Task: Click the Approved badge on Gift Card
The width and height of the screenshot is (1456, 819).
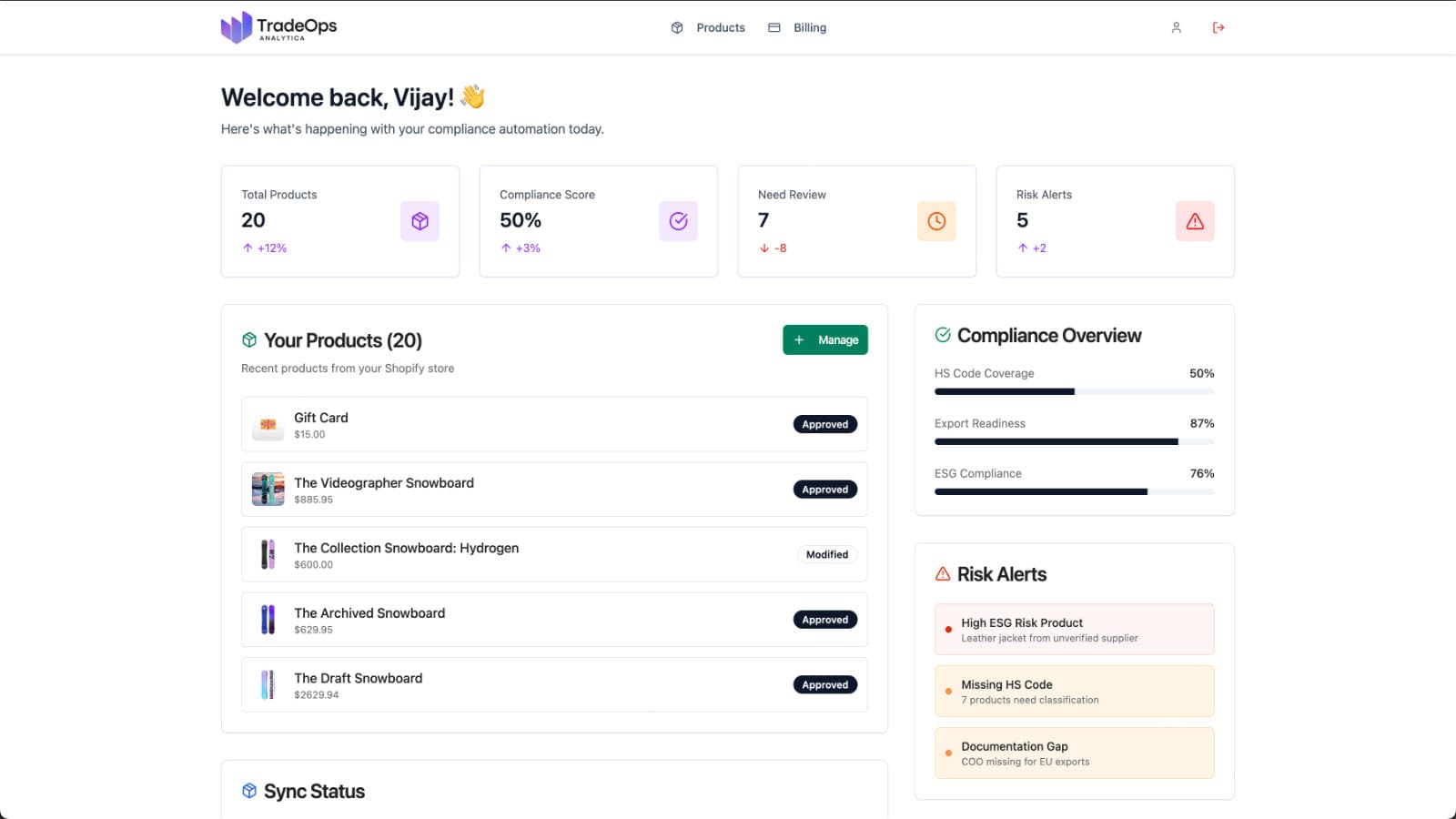Action: pyautogui.click(x=825, y=424)
